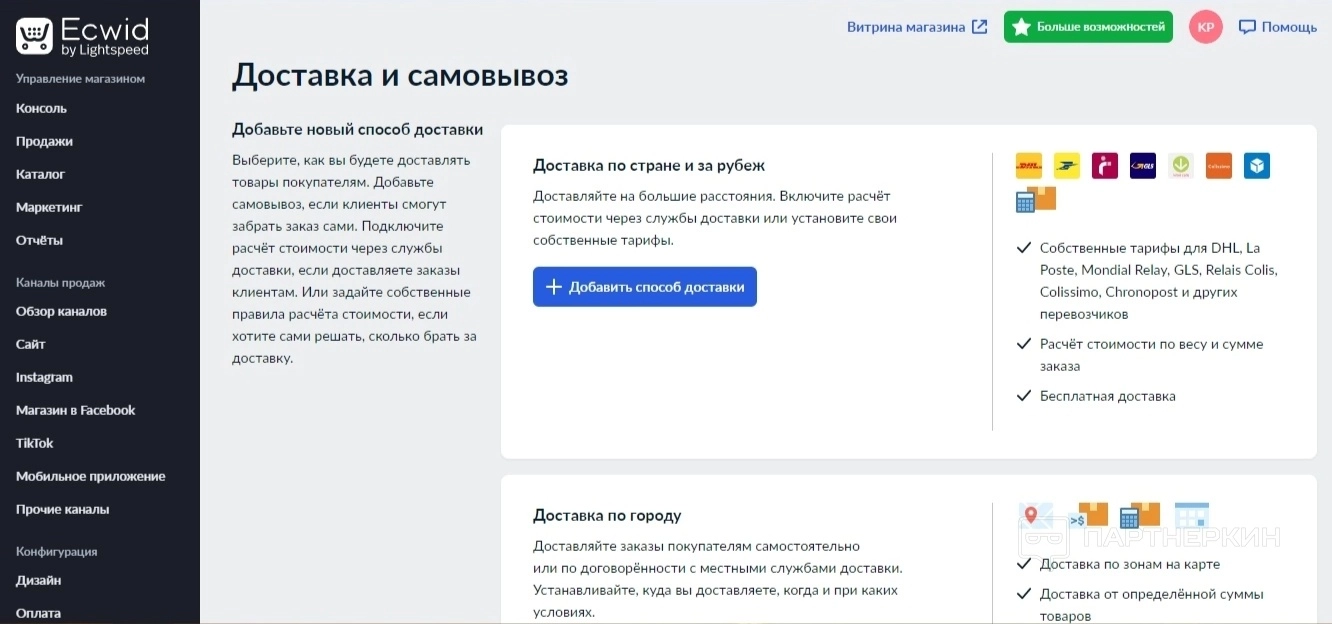
Task: Open the 'Консоль' sidebar menu item
Action: (x=41, y=108)
